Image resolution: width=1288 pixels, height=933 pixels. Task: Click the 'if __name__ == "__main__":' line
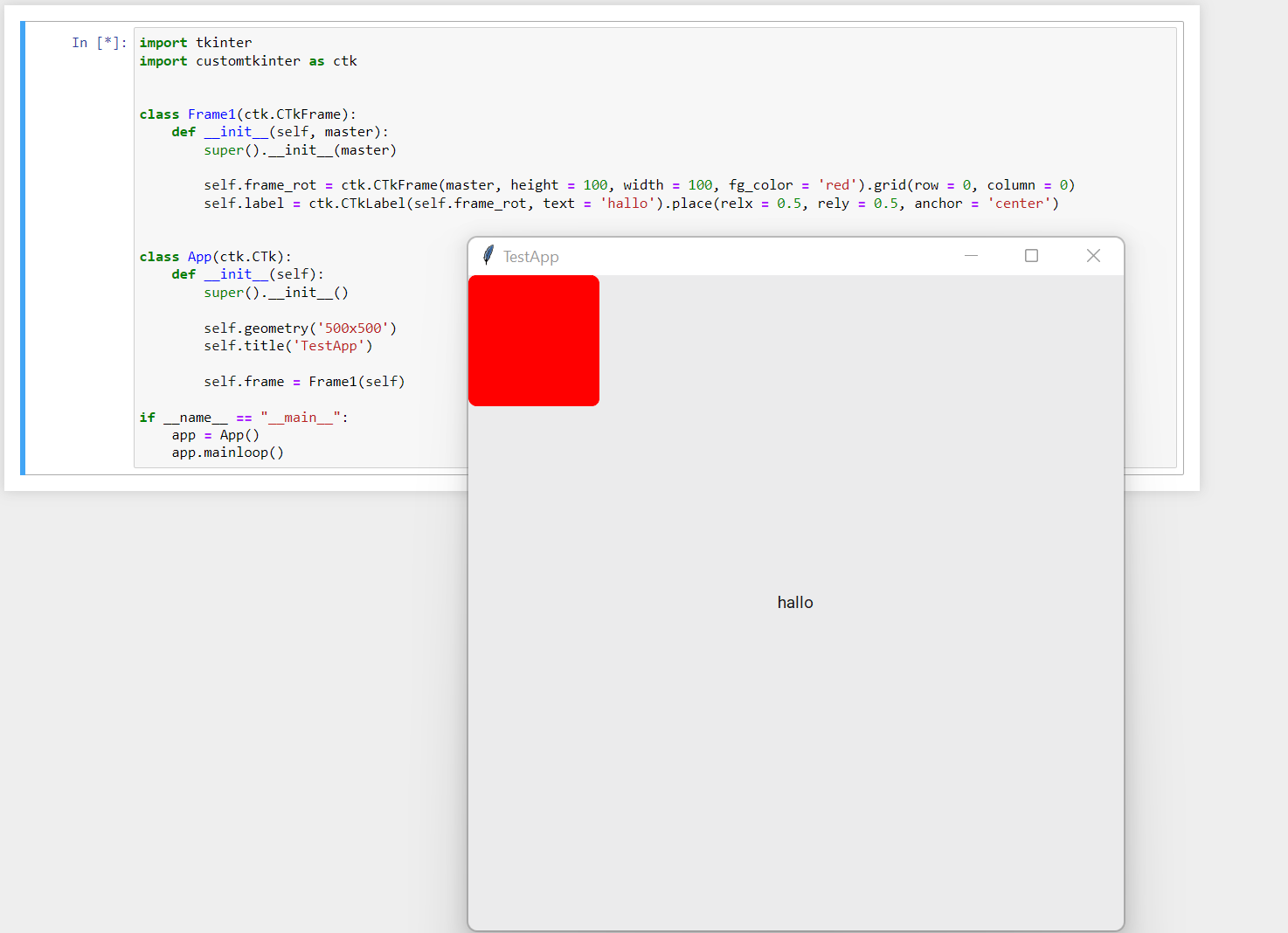(244, 418)
